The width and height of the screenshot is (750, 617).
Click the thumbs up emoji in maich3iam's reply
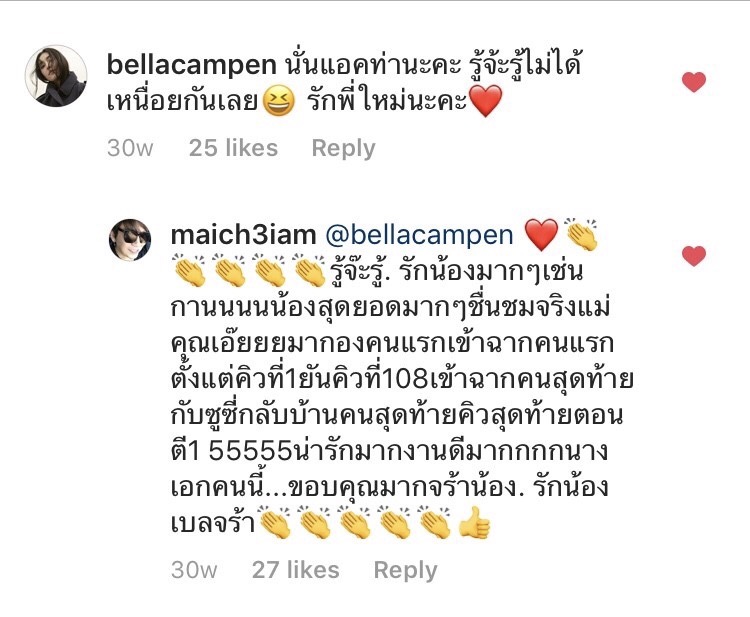tap(474, 523)
